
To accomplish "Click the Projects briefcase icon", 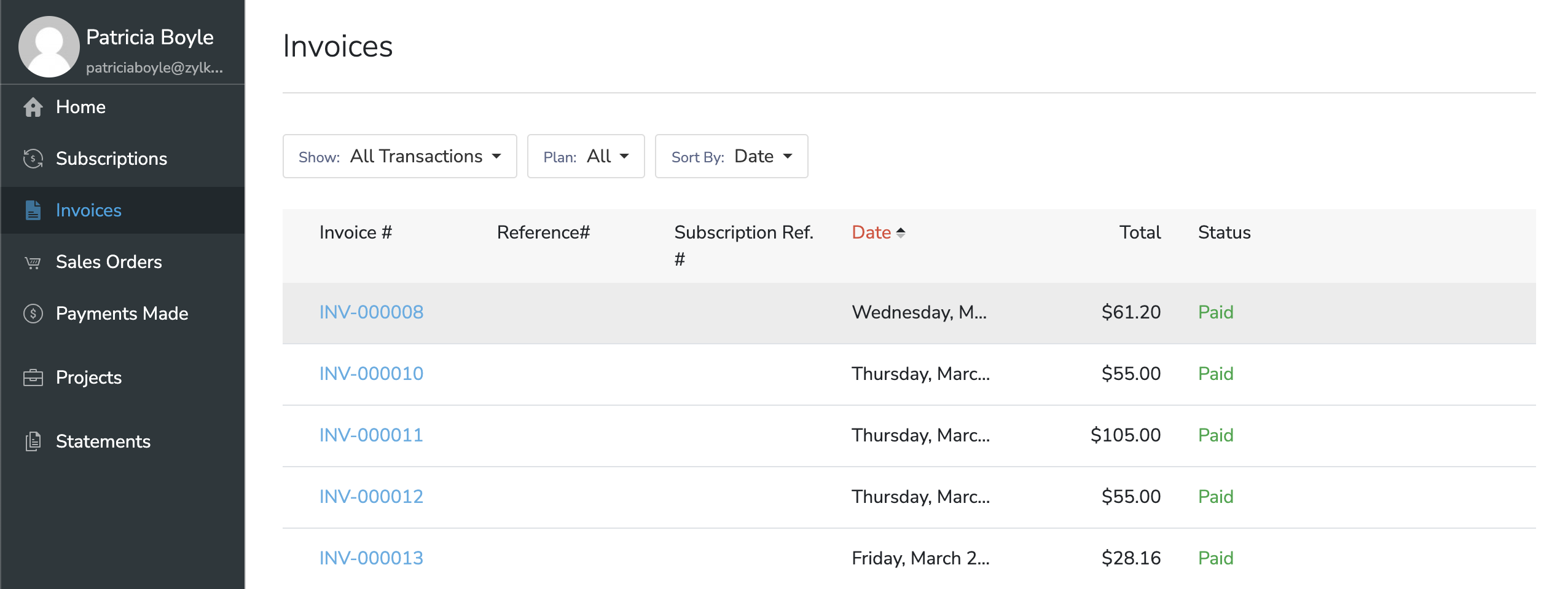I will pyautogui.click(x=32, y=377).
